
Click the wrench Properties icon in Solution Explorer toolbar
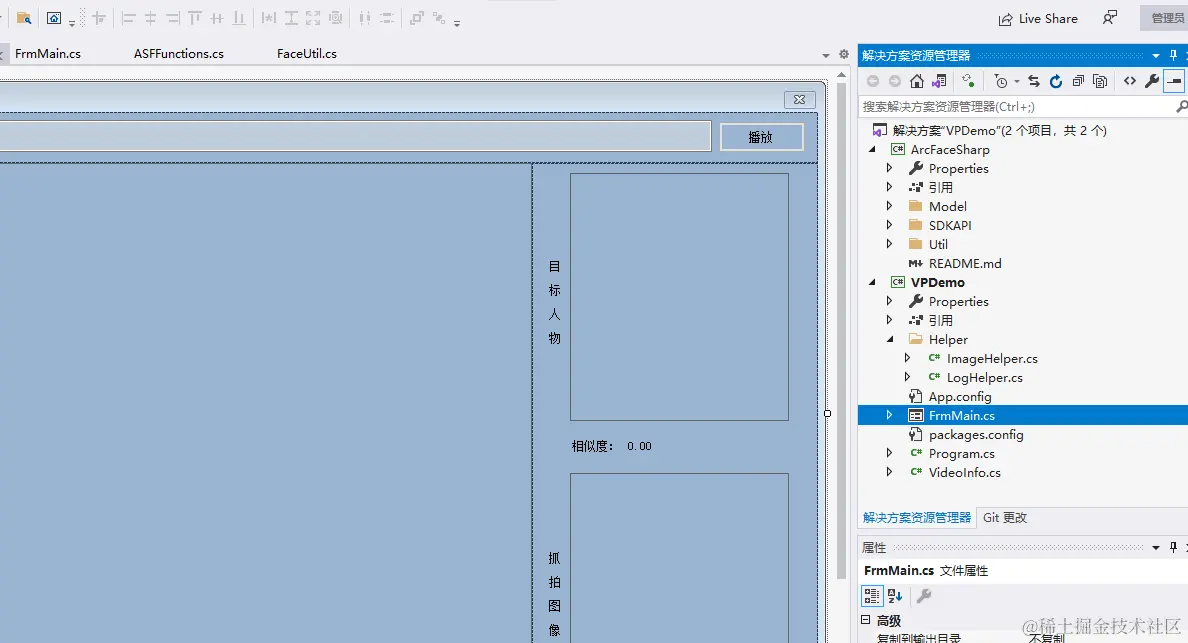[x=1152, y=81]
